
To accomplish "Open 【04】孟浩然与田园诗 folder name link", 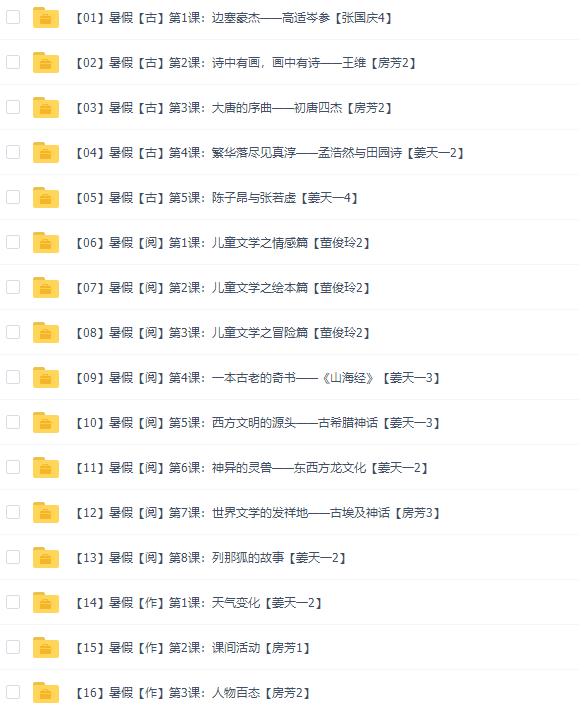I will pyautogui.click(x=270, y=153).
